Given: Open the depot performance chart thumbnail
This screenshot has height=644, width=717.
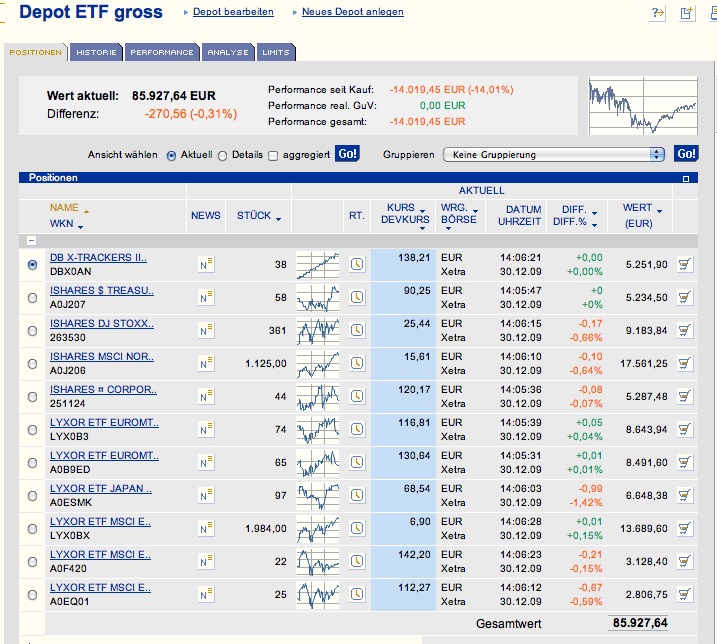Looking at the screenshot, I should tap(642, 106).
